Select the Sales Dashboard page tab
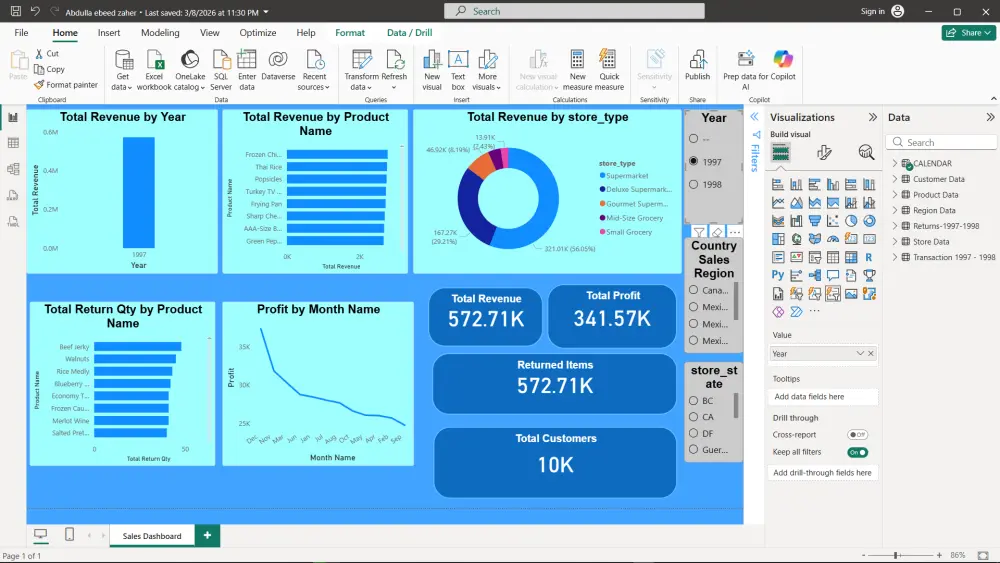 [152, 536]
